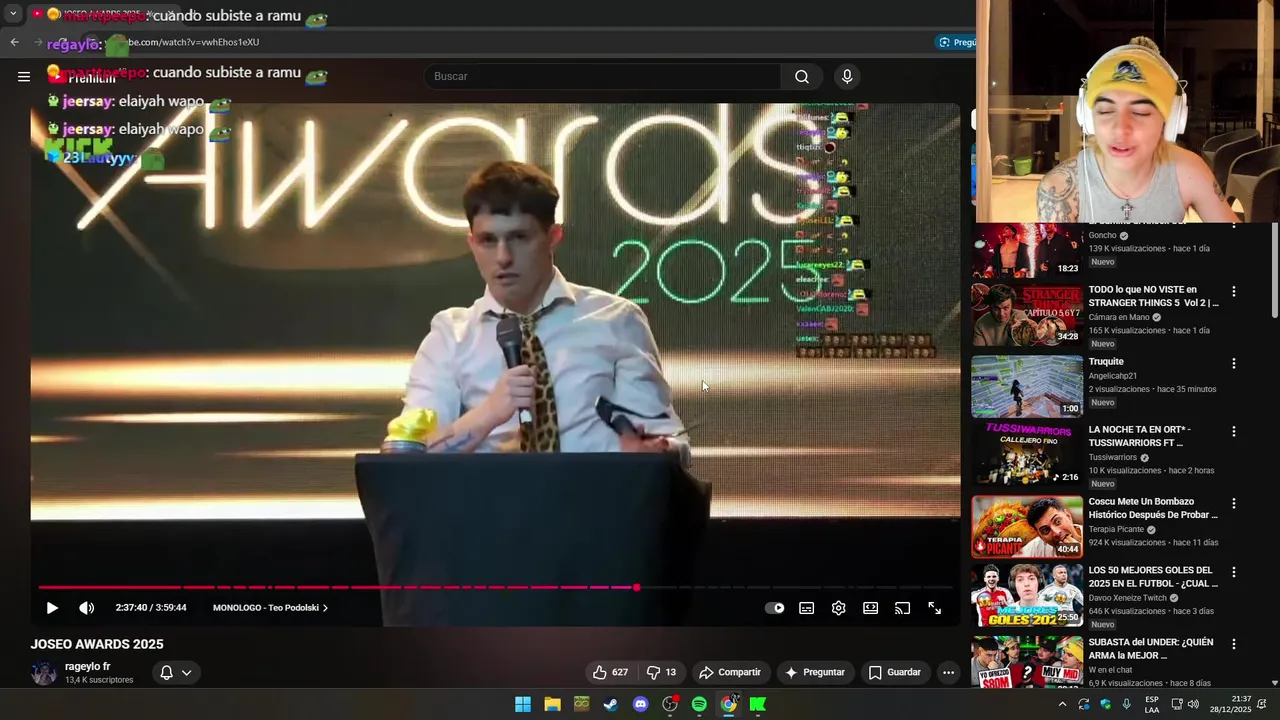The height and width of the screenshot is (720, 1280).
Task: Open options menu for the Truquito video
Action: (x=1233, y=364)
